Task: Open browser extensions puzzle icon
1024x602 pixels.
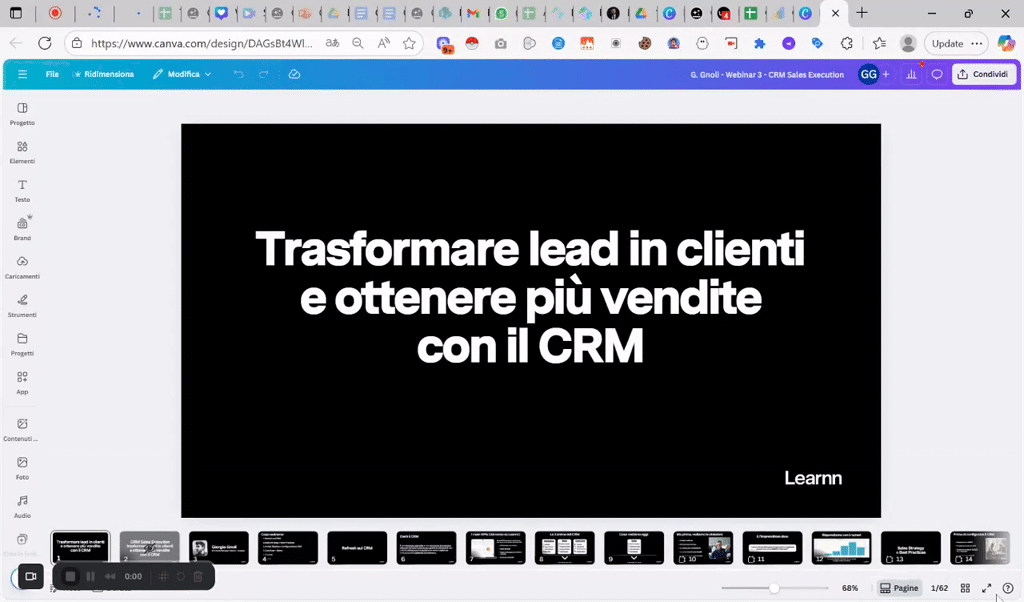Action: pos(846,43)
